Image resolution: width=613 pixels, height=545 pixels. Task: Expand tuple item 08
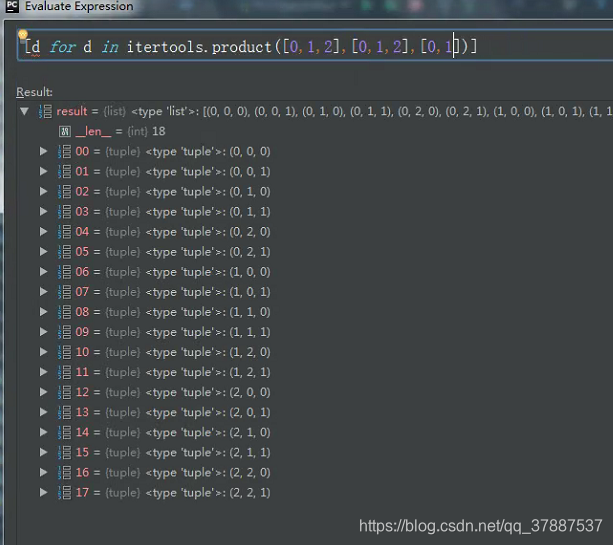43,312
